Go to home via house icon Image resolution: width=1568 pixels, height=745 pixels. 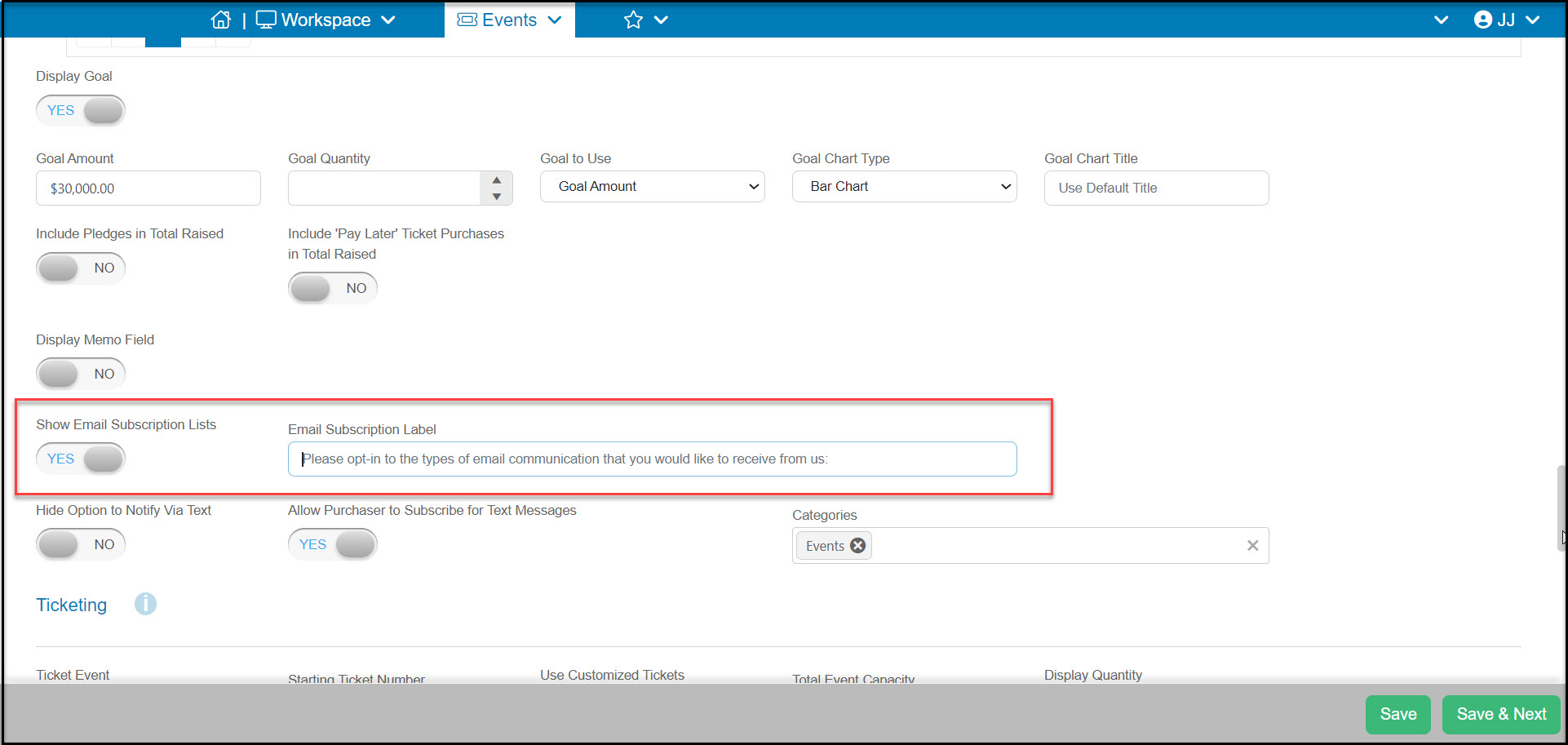pyautogui.click(x=221, y=20)
